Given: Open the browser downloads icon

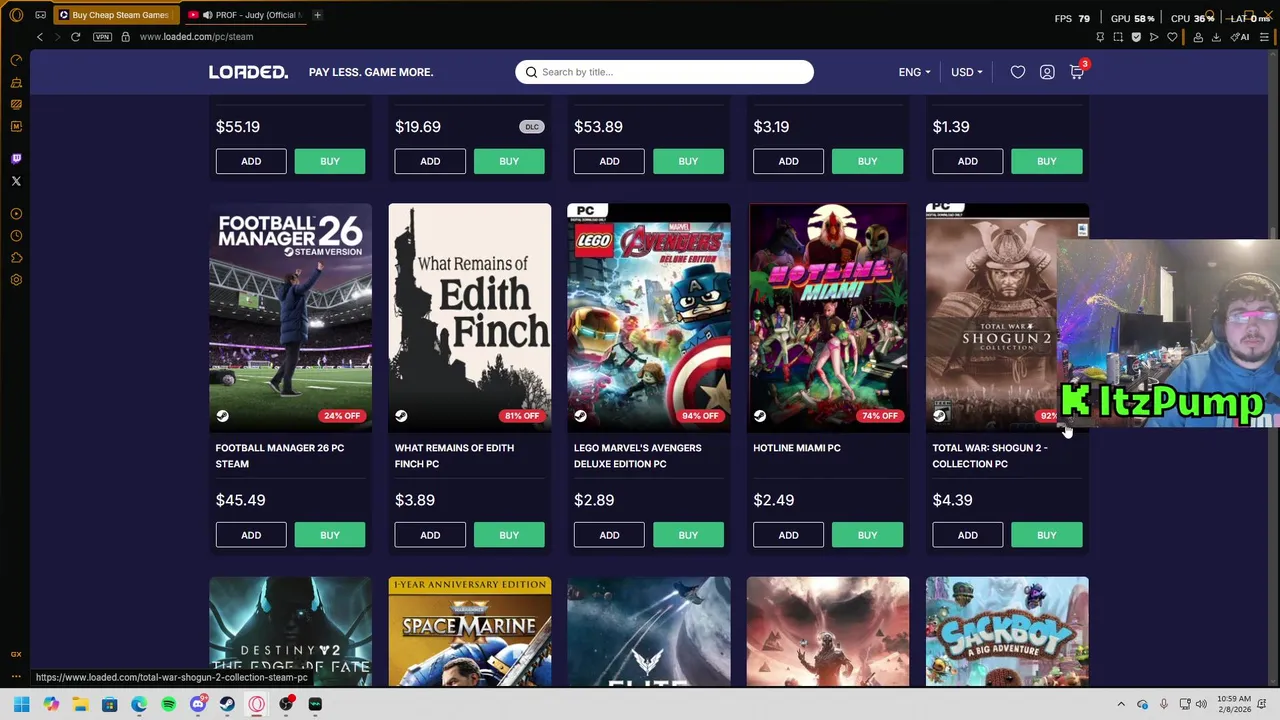Looking at the screenshot, I should (x=1216, y=37).
